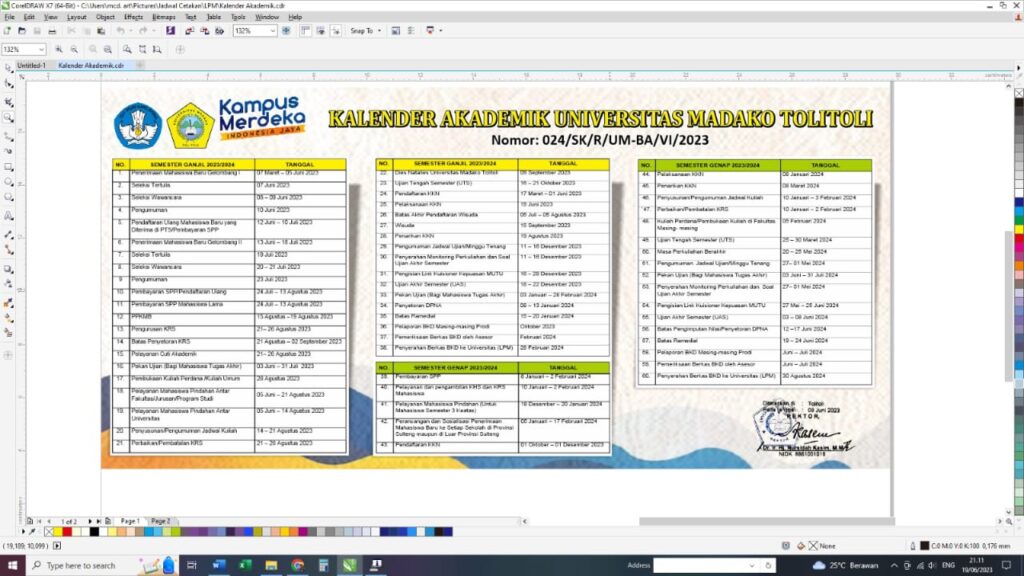Open the Layout menu
Image resolution: width=1024 pixels, height=576 pixels.
(x=76, y=17)
